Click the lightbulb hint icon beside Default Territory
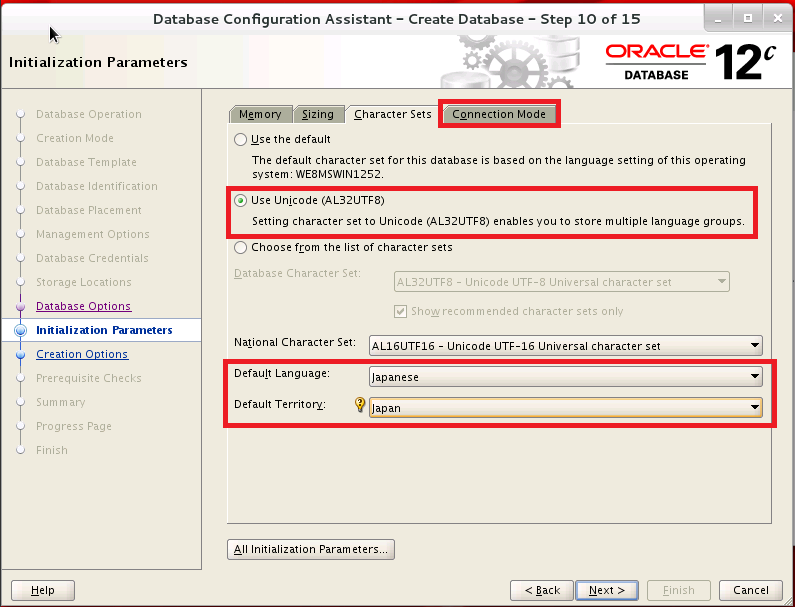Viewport: 796px width, 608px height. click(360, 405)
